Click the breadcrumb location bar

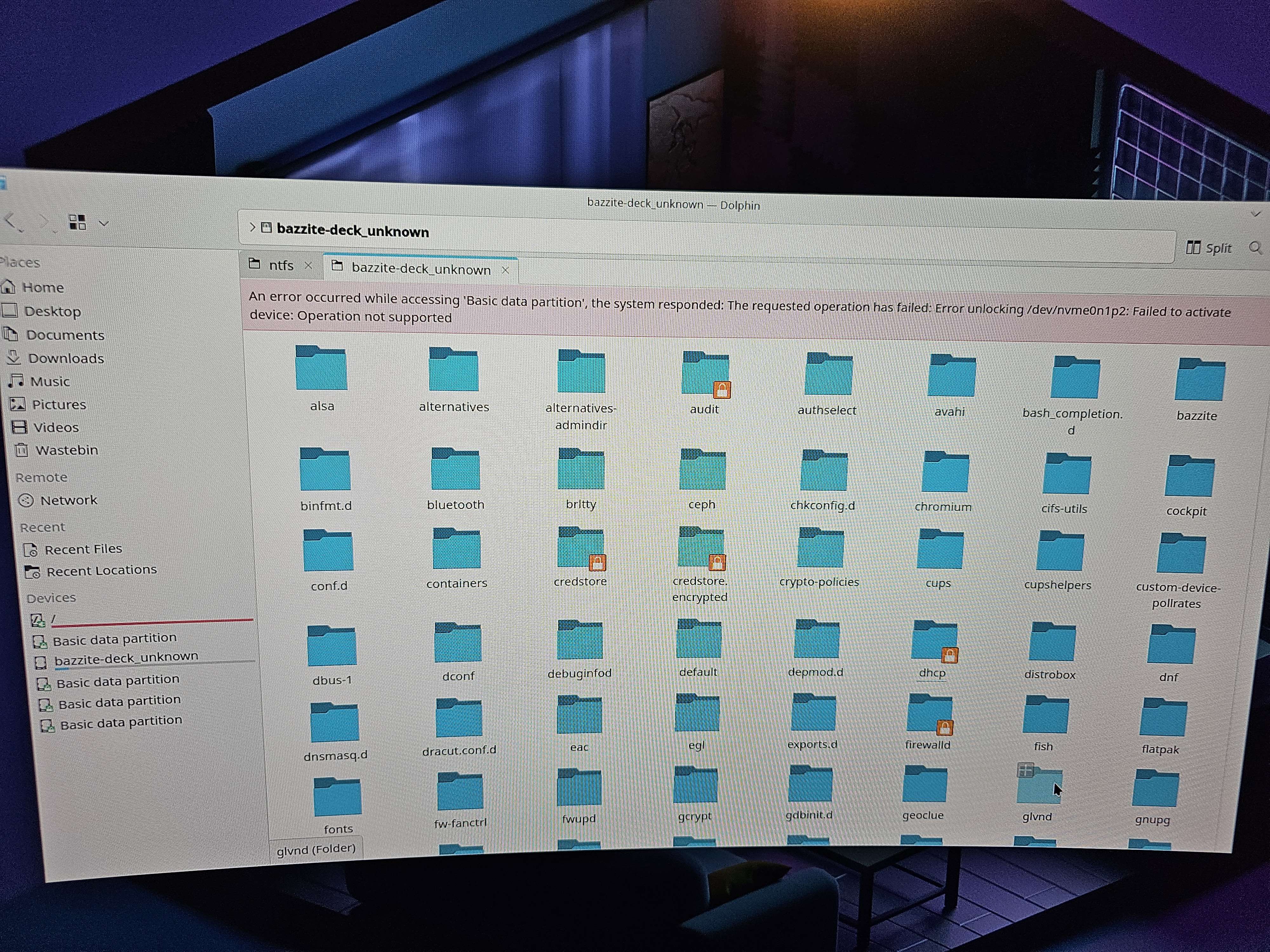[746, 235]
